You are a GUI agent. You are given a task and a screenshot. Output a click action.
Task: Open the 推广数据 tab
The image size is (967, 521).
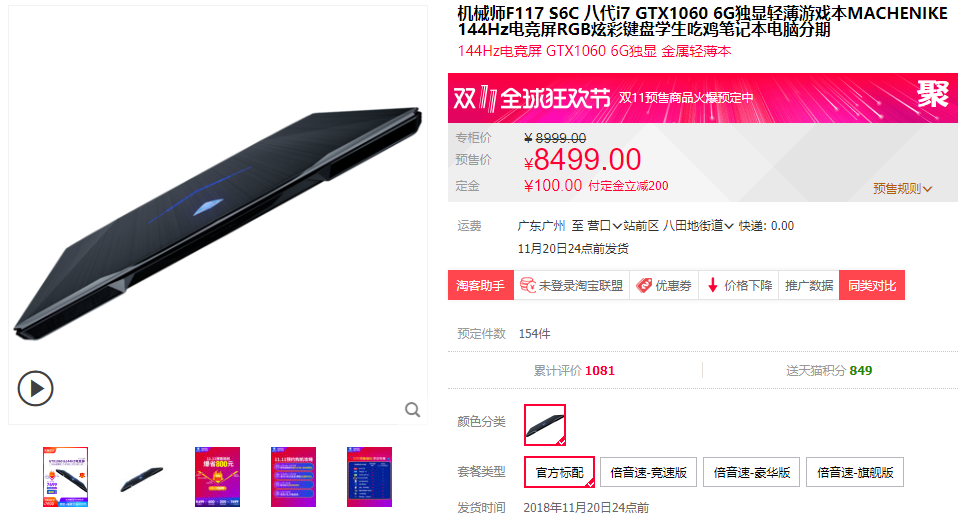pyautogui.click(x=809, y=285)
